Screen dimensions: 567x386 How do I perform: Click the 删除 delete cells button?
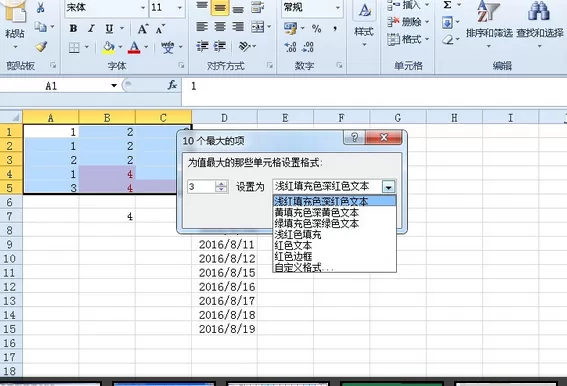coord(408,22)
